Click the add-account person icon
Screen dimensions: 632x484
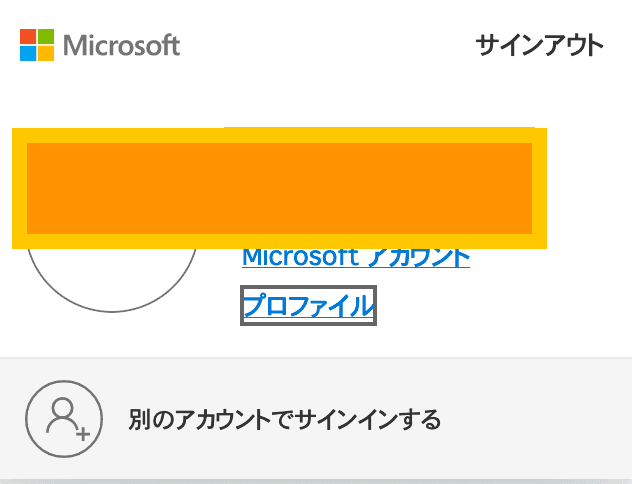64,419
